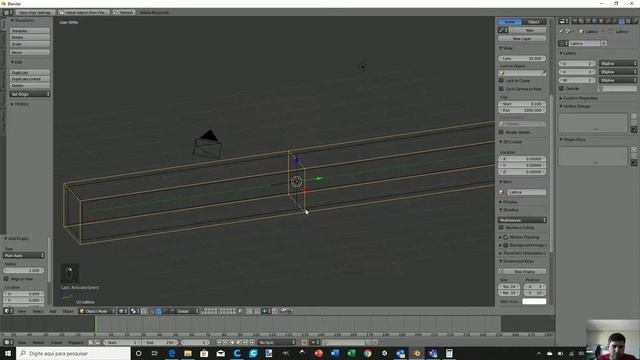Collapse the Vertex Groups panel
Screen dimensions: 640x360
click(x=575, y=106)
